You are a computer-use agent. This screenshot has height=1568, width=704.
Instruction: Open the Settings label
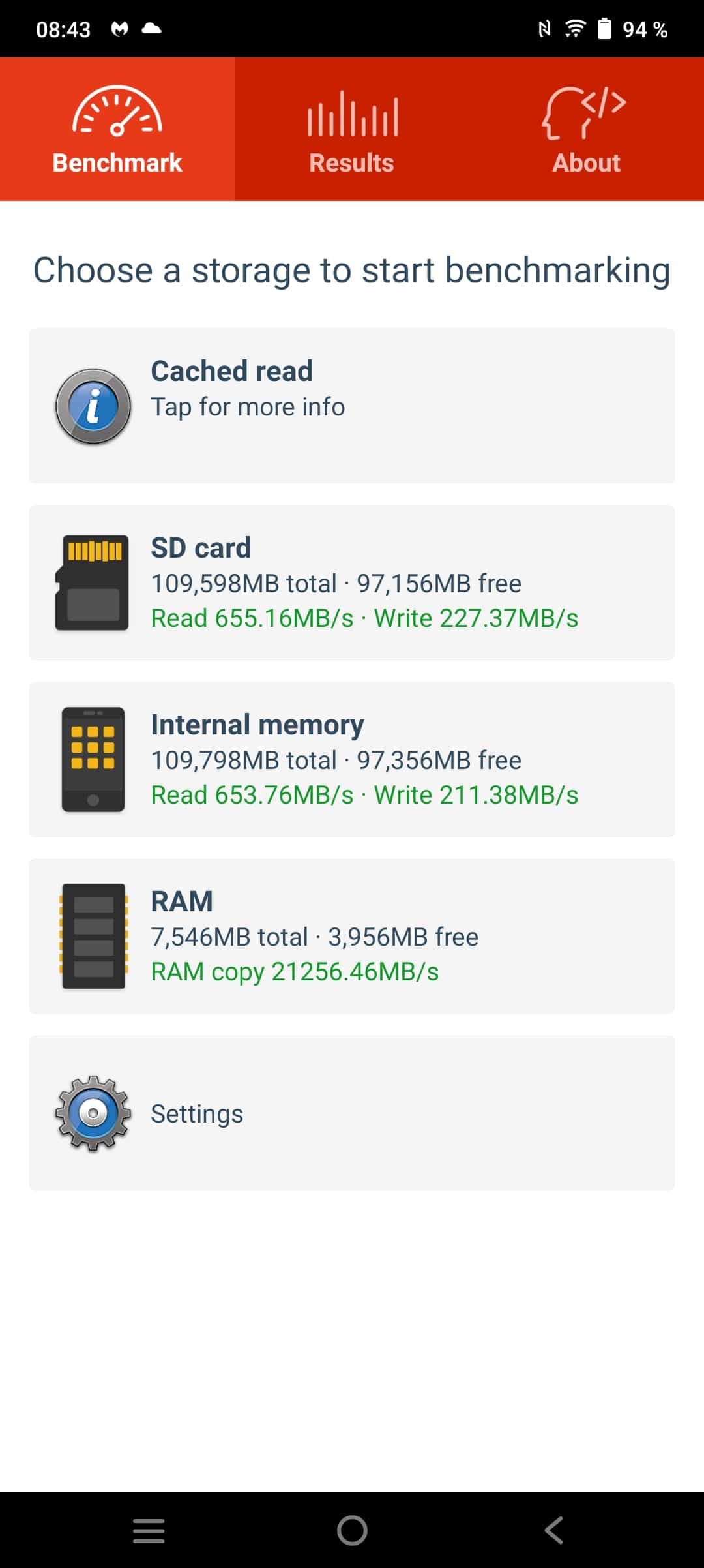(197, 1114)
